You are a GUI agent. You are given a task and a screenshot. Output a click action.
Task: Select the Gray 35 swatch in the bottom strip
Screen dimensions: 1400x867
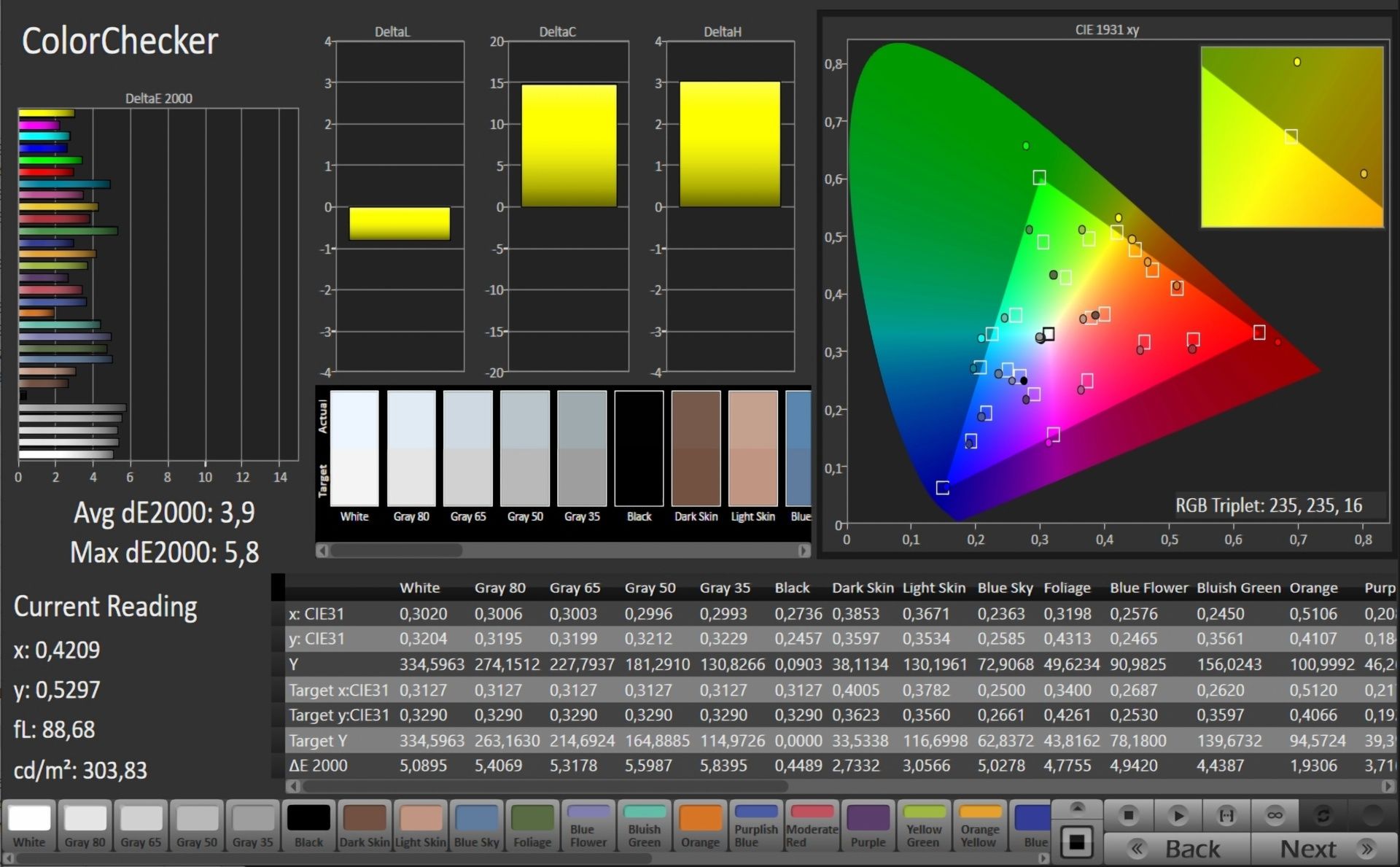[252, 825]
